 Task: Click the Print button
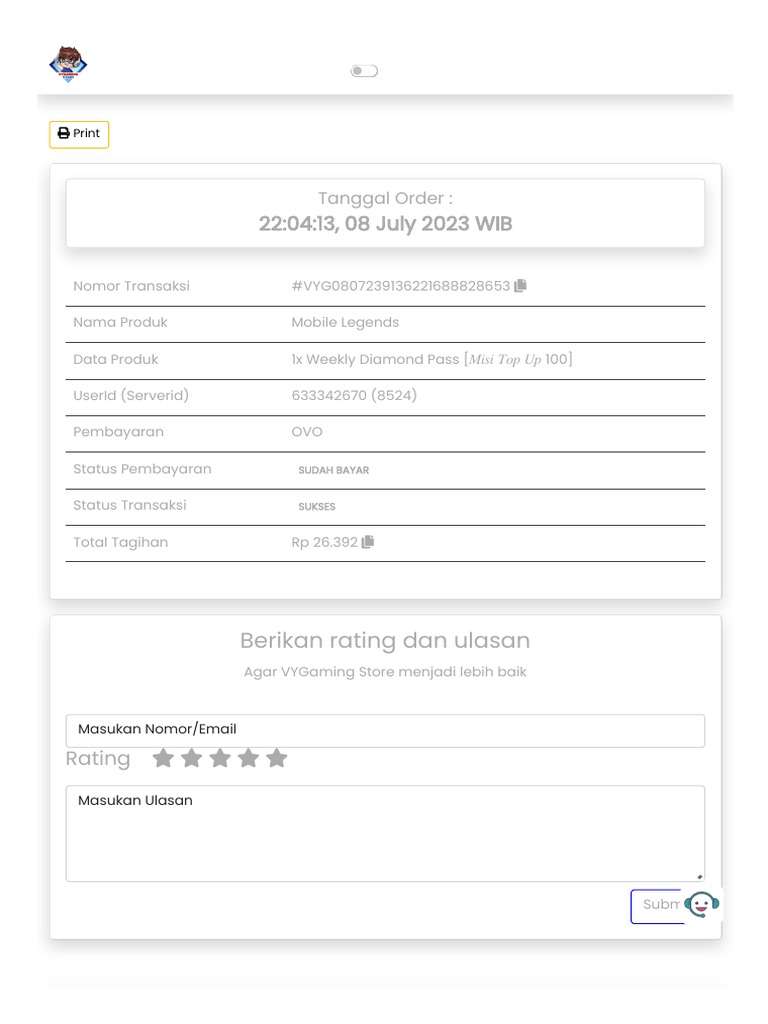click(79, 134)
